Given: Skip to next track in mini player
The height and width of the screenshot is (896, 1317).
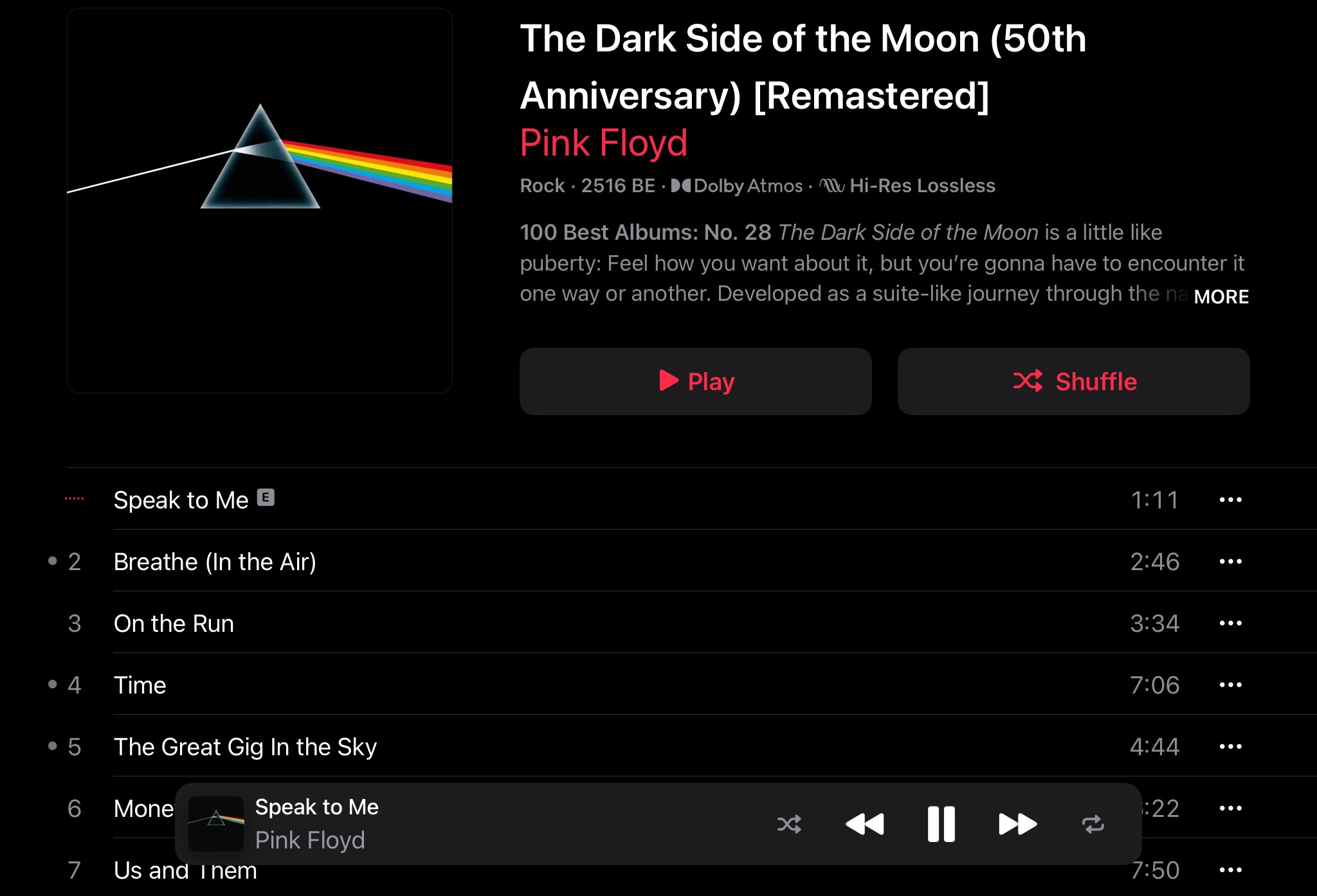Looking at the screenshot, I should click(1017, 824).
